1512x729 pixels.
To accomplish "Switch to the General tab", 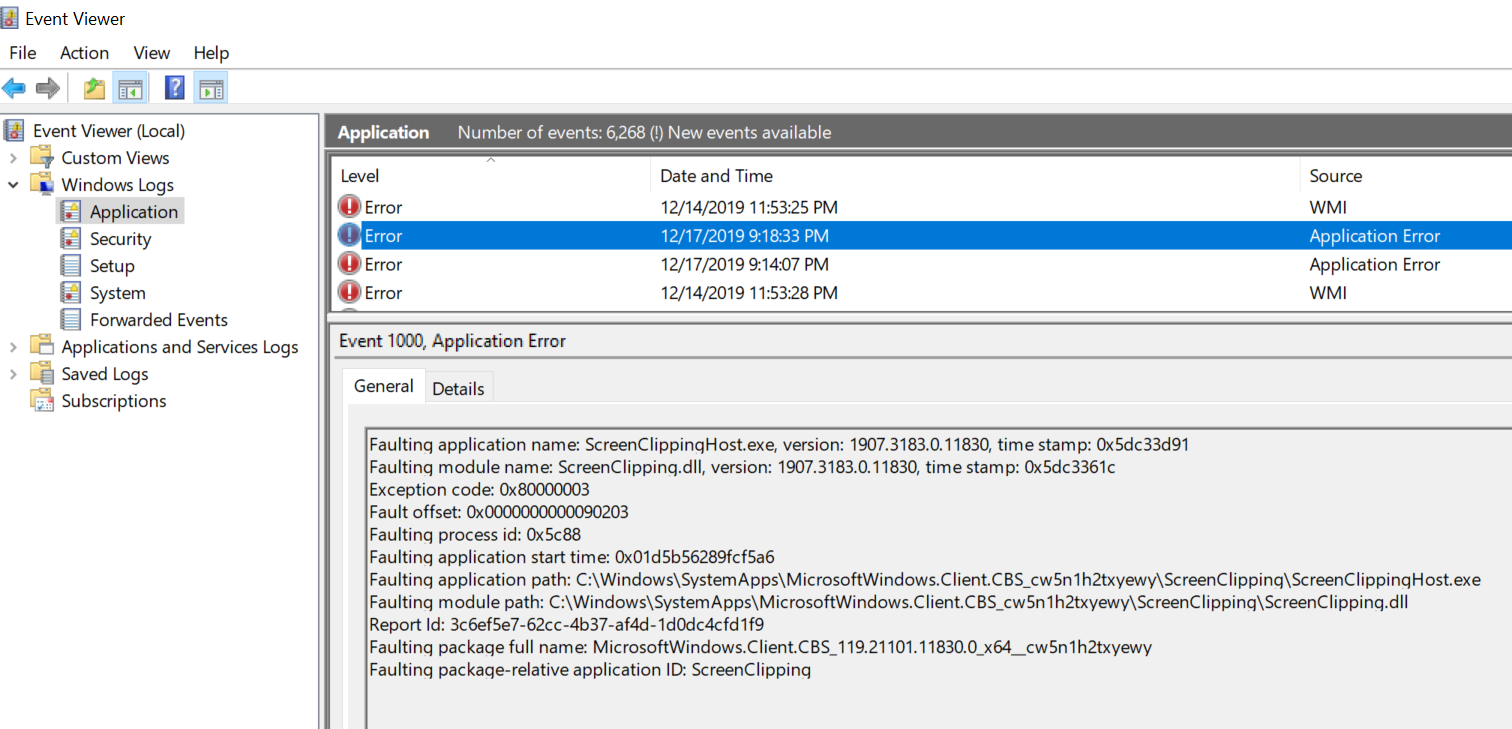I will point(384,386).
